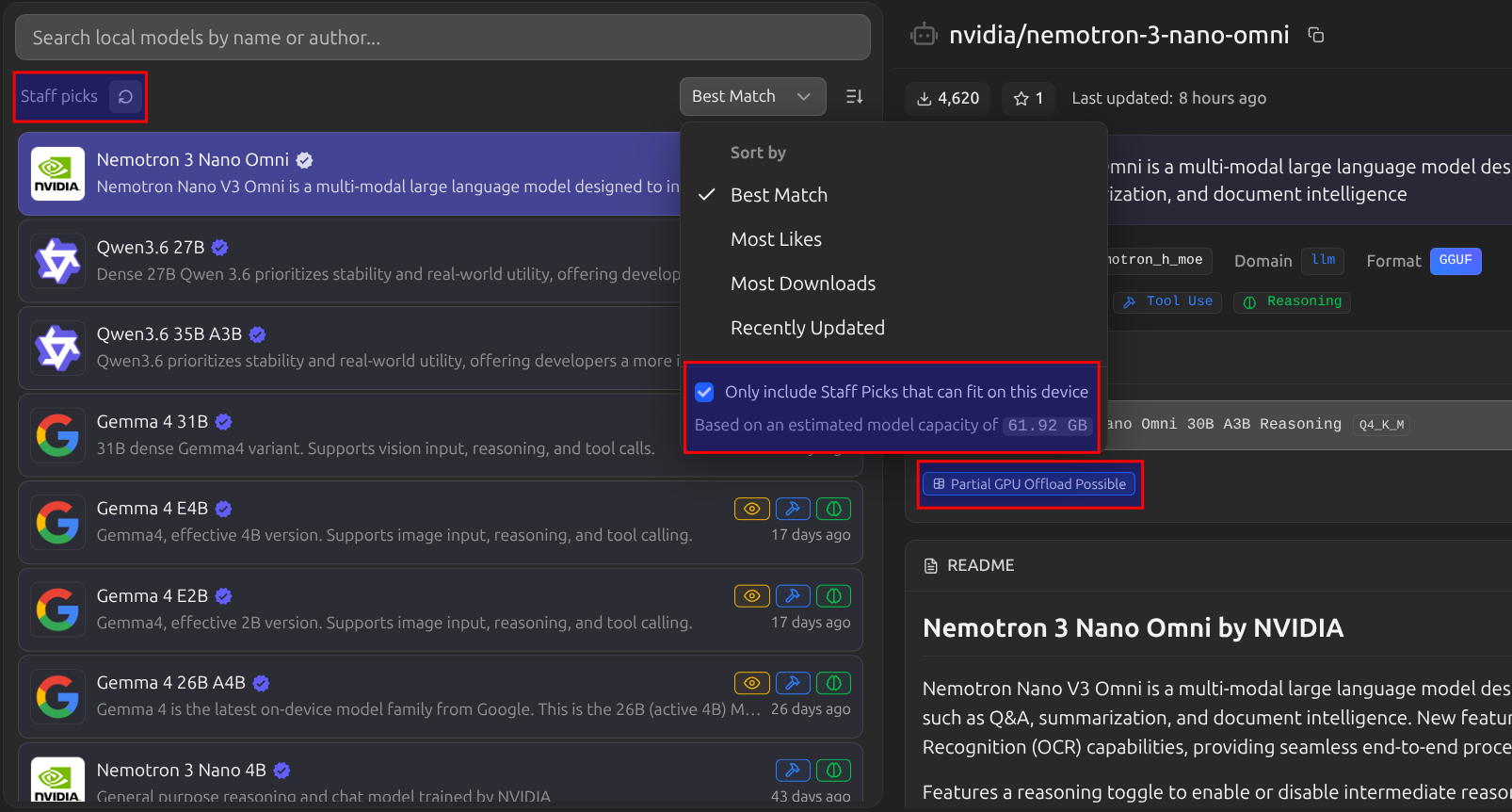
Task: Click the reasoning icon on Gemma 4 E2B
Action: (833, 596)
